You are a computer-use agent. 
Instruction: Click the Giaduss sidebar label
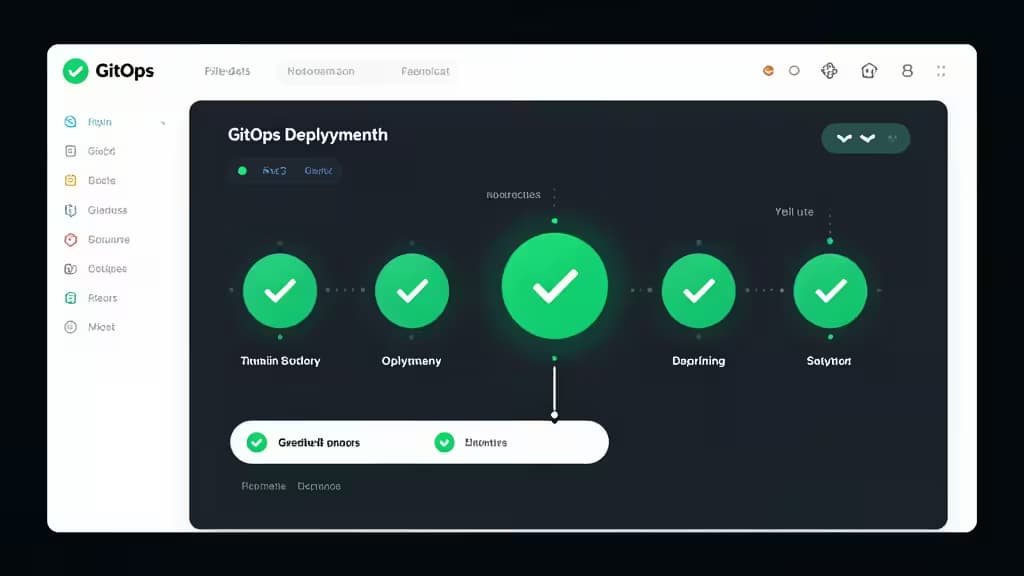coord(108,210)
